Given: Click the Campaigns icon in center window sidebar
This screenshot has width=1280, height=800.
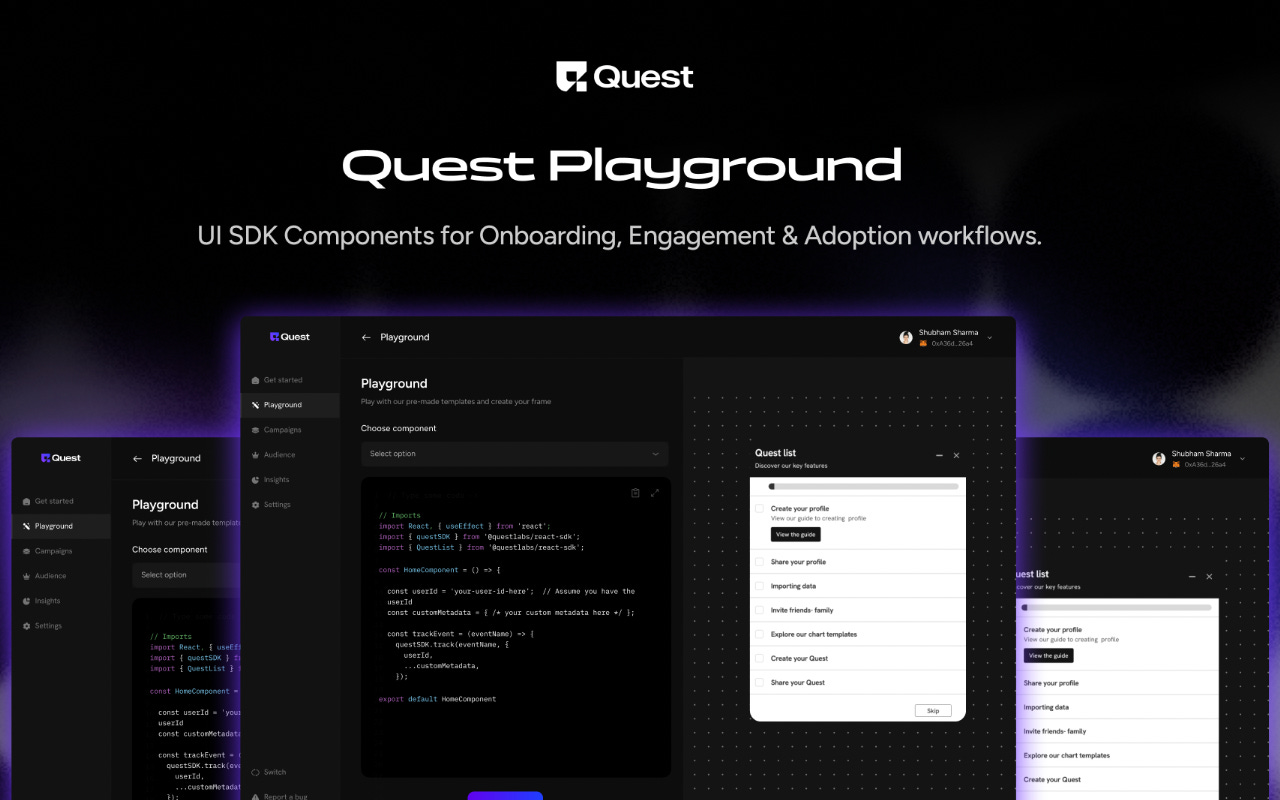Looking at the screenshot, I should click(255, 430).
